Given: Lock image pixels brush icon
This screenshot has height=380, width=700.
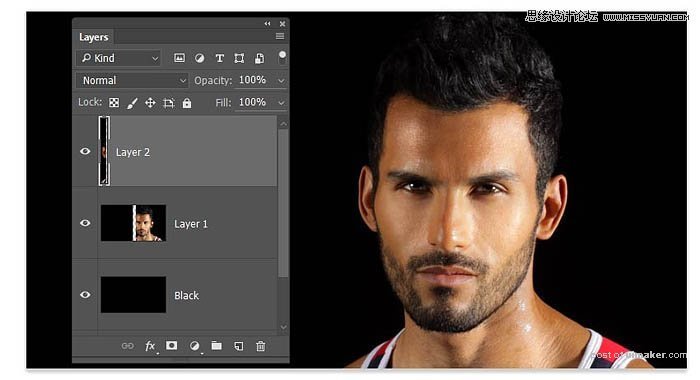Looking at the screenshot, I should tap(132, 103).
